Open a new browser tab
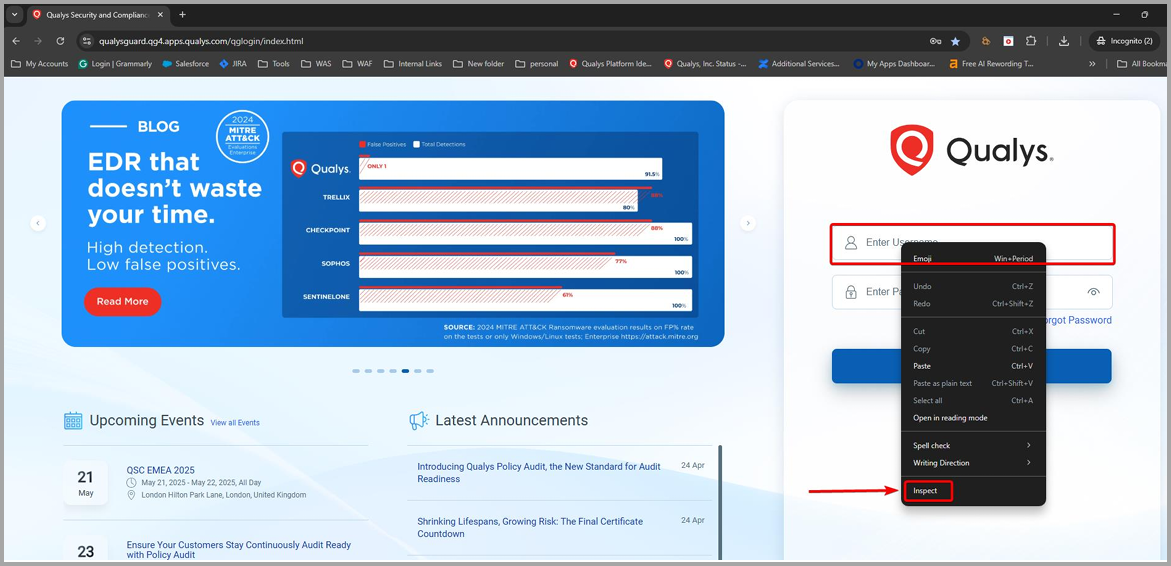Image resolution: width=1171 pixels, height=566 pixels. (x=182, y=15)
